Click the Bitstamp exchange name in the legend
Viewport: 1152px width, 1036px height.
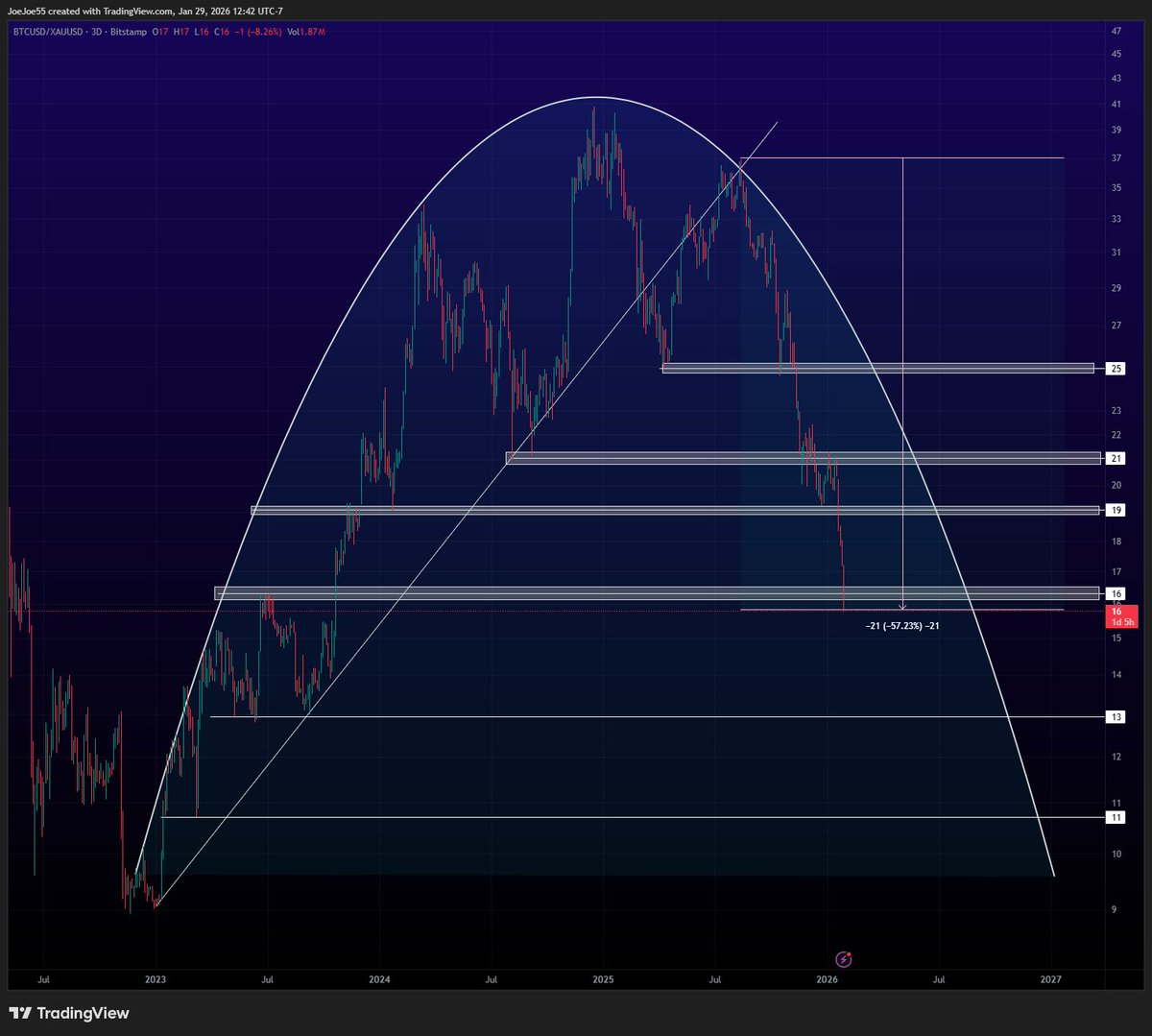pos(127,32)
